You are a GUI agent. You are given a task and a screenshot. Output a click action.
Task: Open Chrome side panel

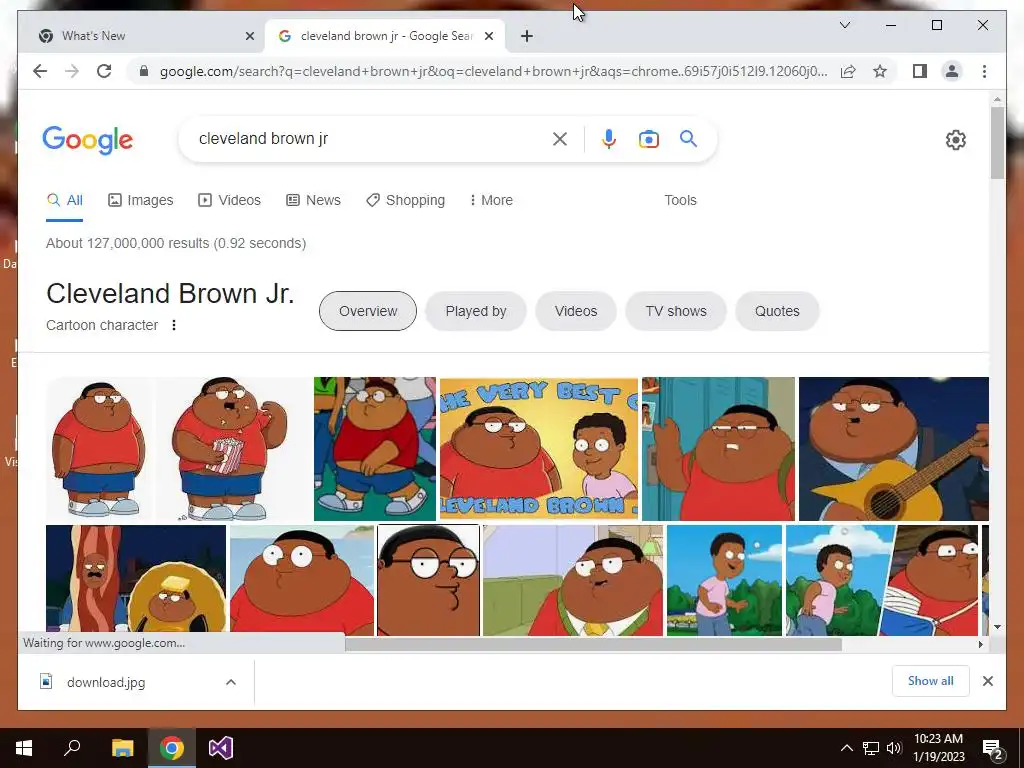click(x=920, y=71)
